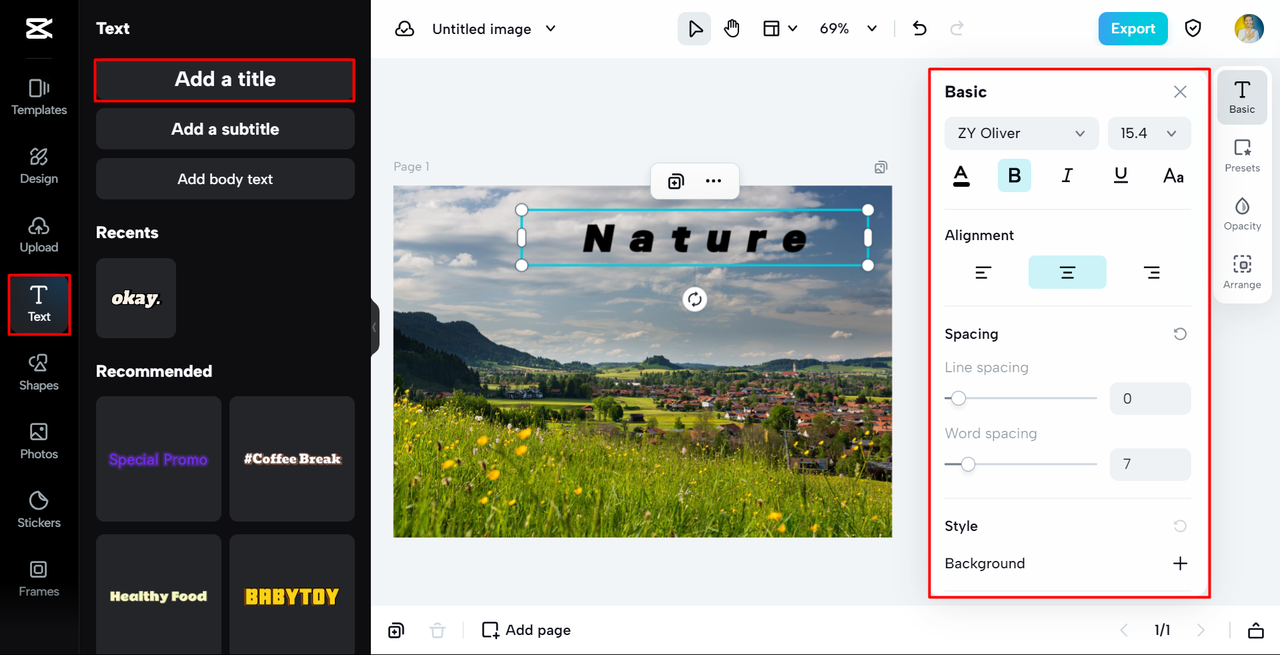Change text case with Aa icon
This screenshot has width=1280, height=655.
[x=1174, y=176]
